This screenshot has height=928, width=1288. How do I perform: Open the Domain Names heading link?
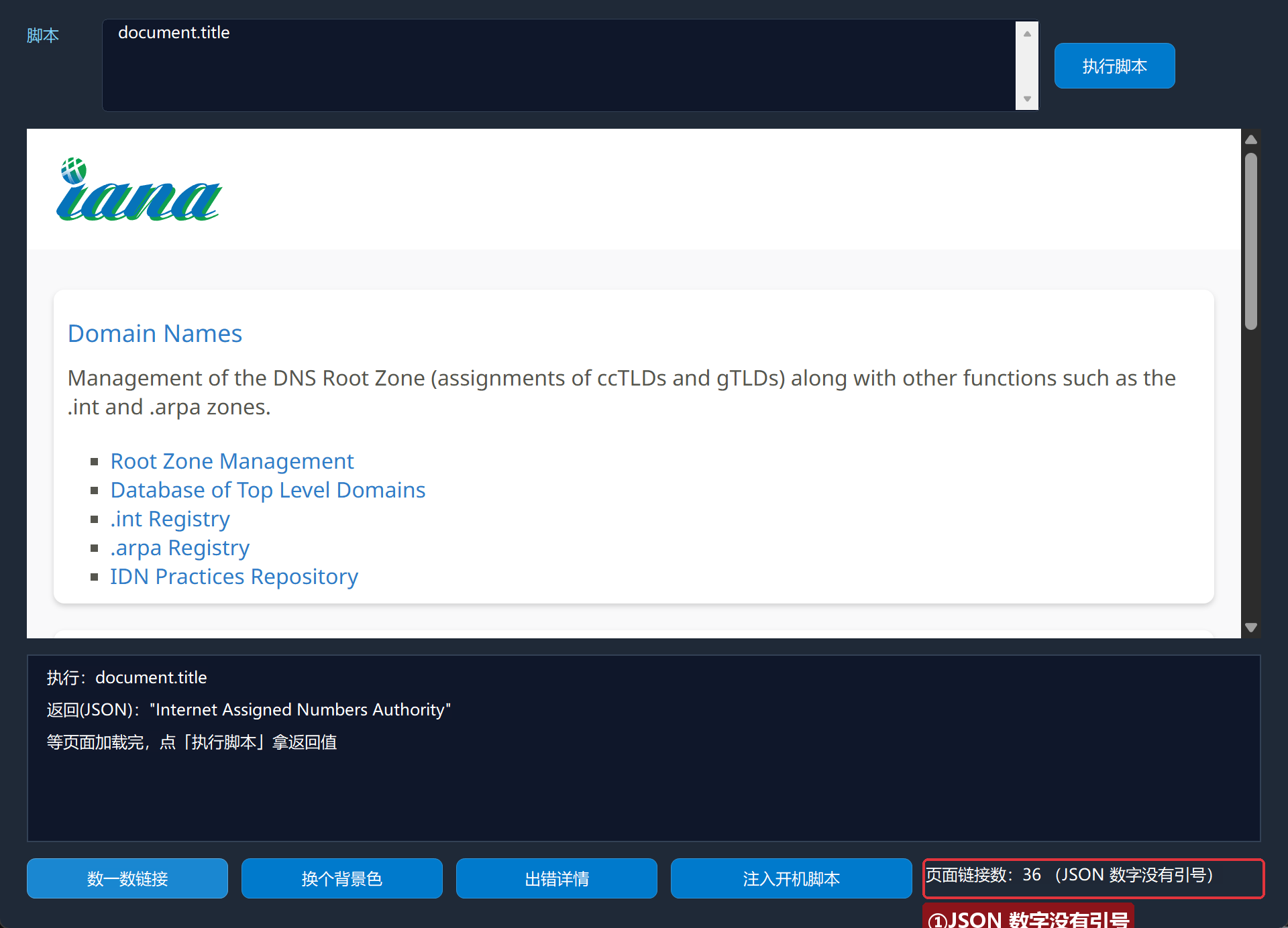(x=155, y=333)
